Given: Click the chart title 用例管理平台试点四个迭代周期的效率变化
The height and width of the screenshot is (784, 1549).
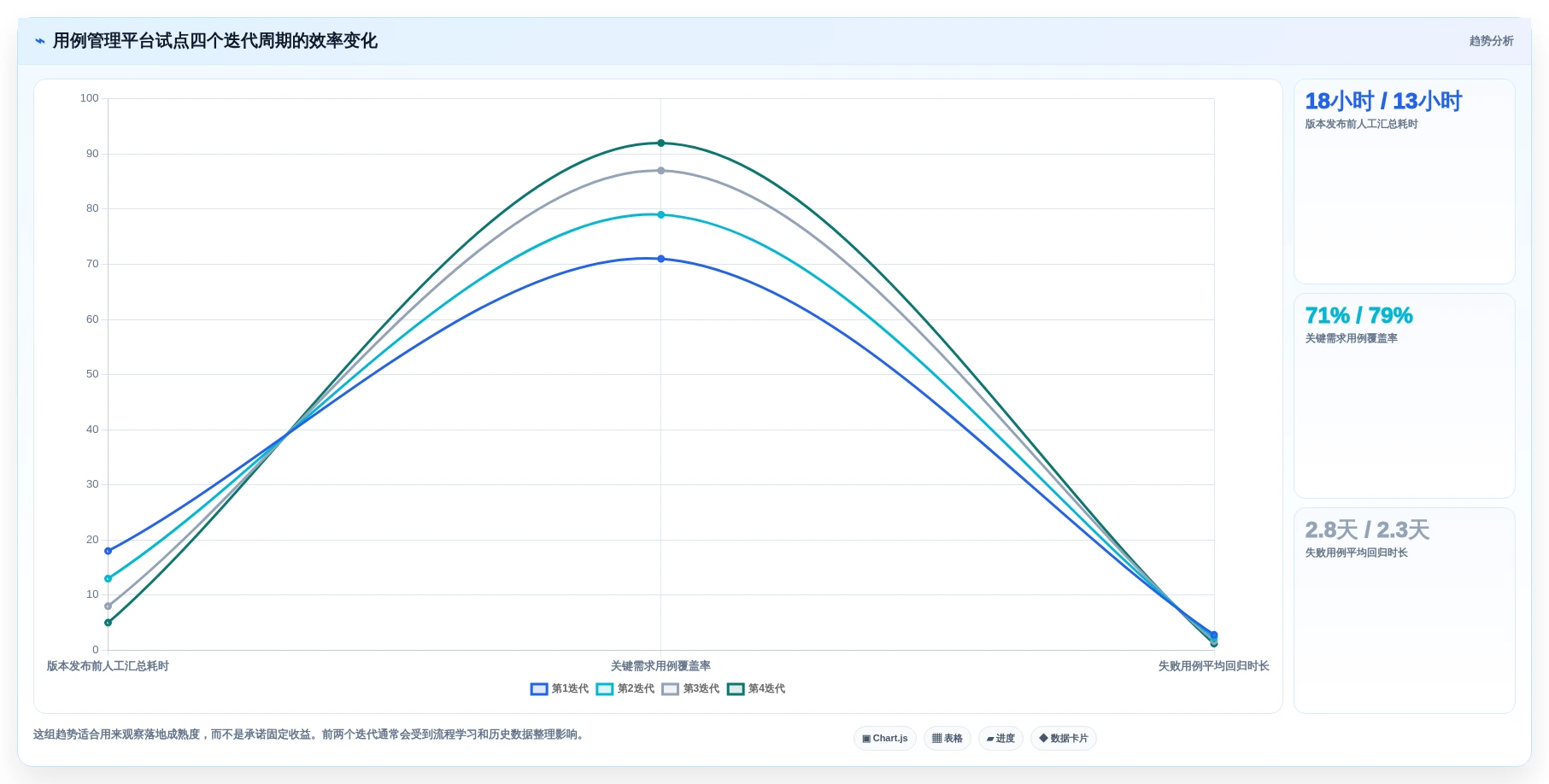Looking at the screenshot, I should pos(215,41).
